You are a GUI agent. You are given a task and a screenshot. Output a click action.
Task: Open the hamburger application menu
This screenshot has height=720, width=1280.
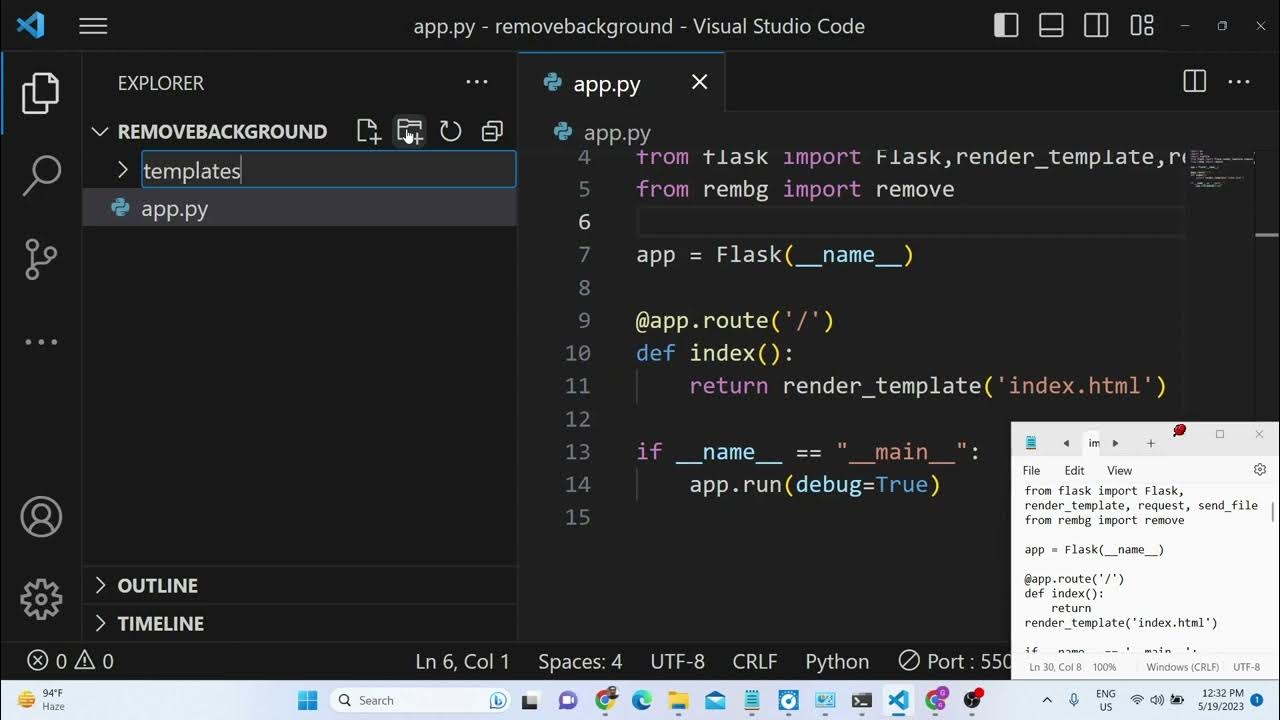click(93, 26)
